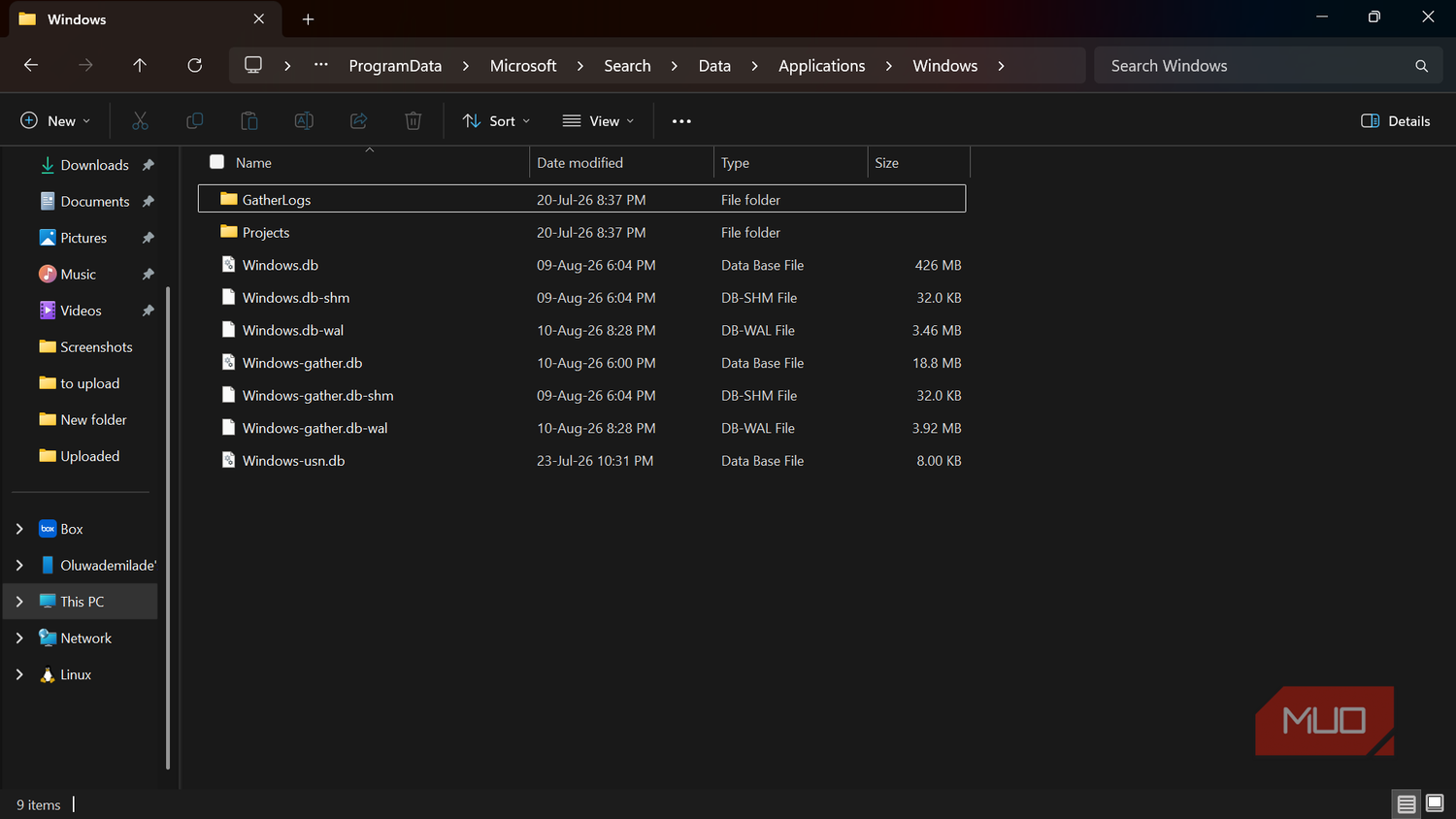Viewport: 1456px width, 819px height.
Task: Click the Share icon in toolbar
Action: point(359,120)
